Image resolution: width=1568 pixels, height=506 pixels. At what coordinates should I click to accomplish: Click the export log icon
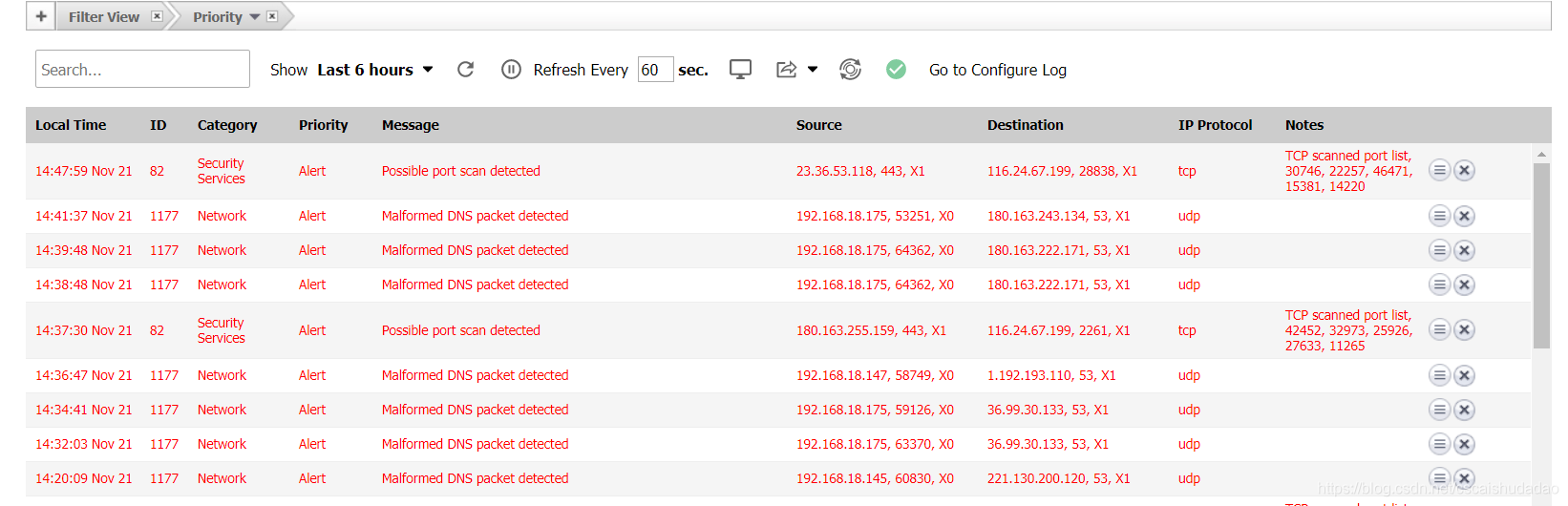(786, 69)
